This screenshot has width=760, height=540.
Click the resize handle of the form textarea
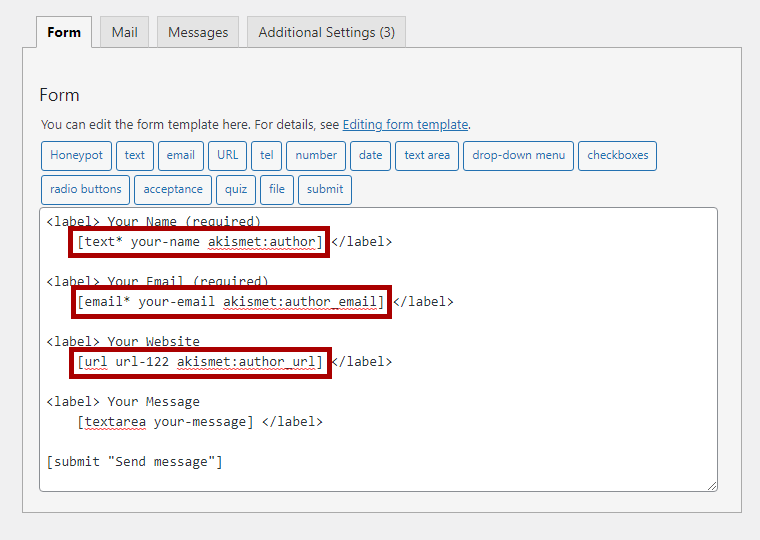[x=712, y=486]
